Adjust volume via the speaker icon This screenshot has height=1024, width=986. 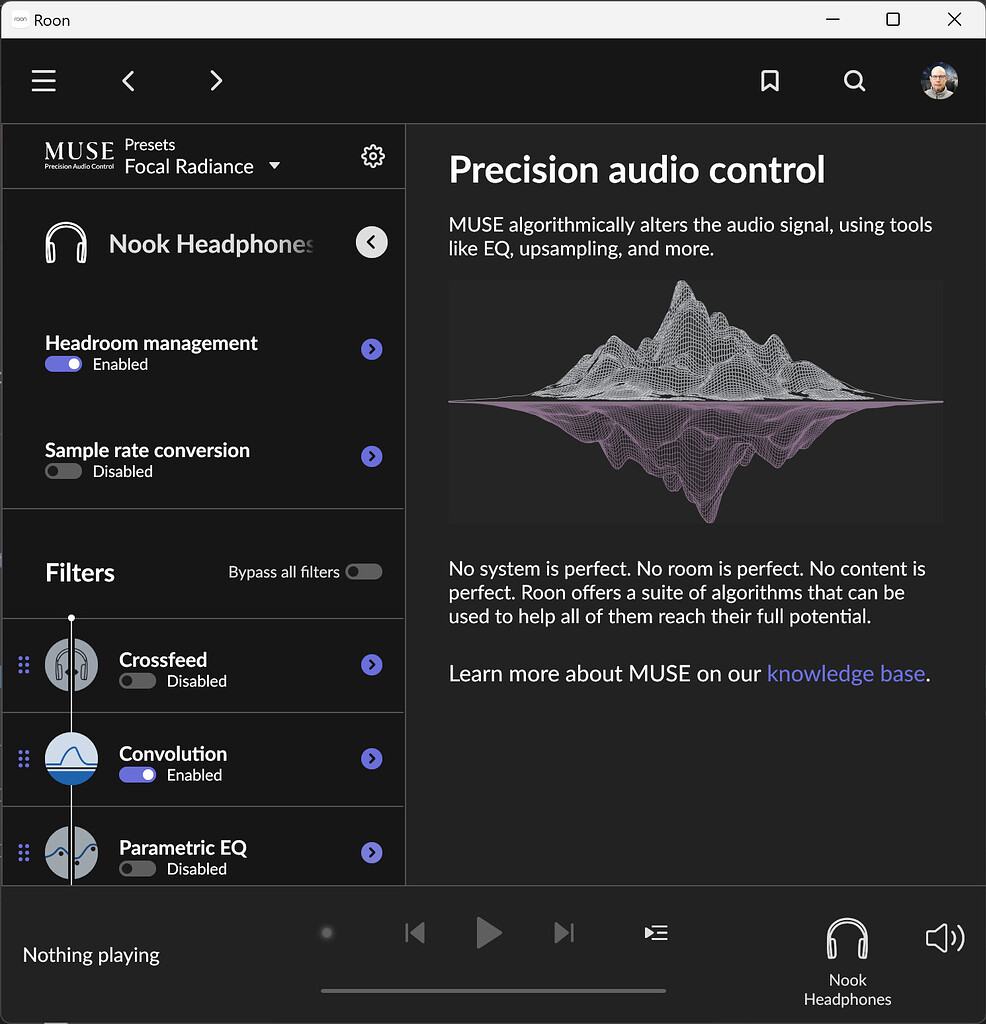943,937
